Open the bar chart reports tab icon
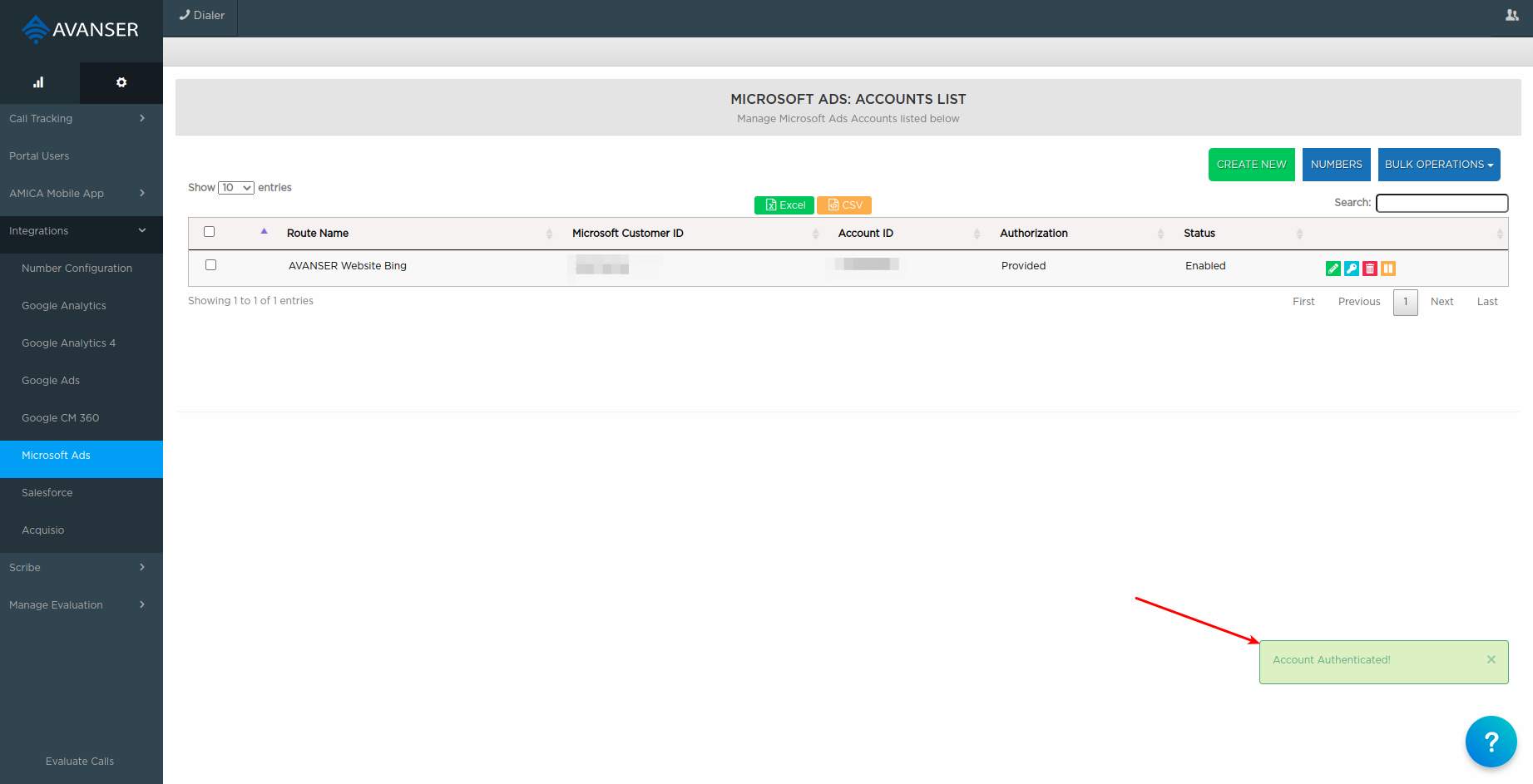 coord(38,82)
